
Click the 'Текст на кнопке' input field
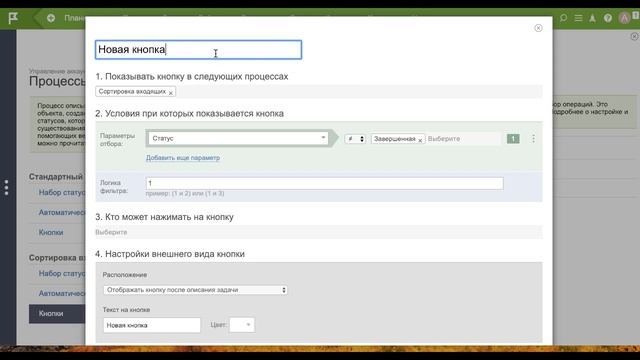click(x=152, y=325)
